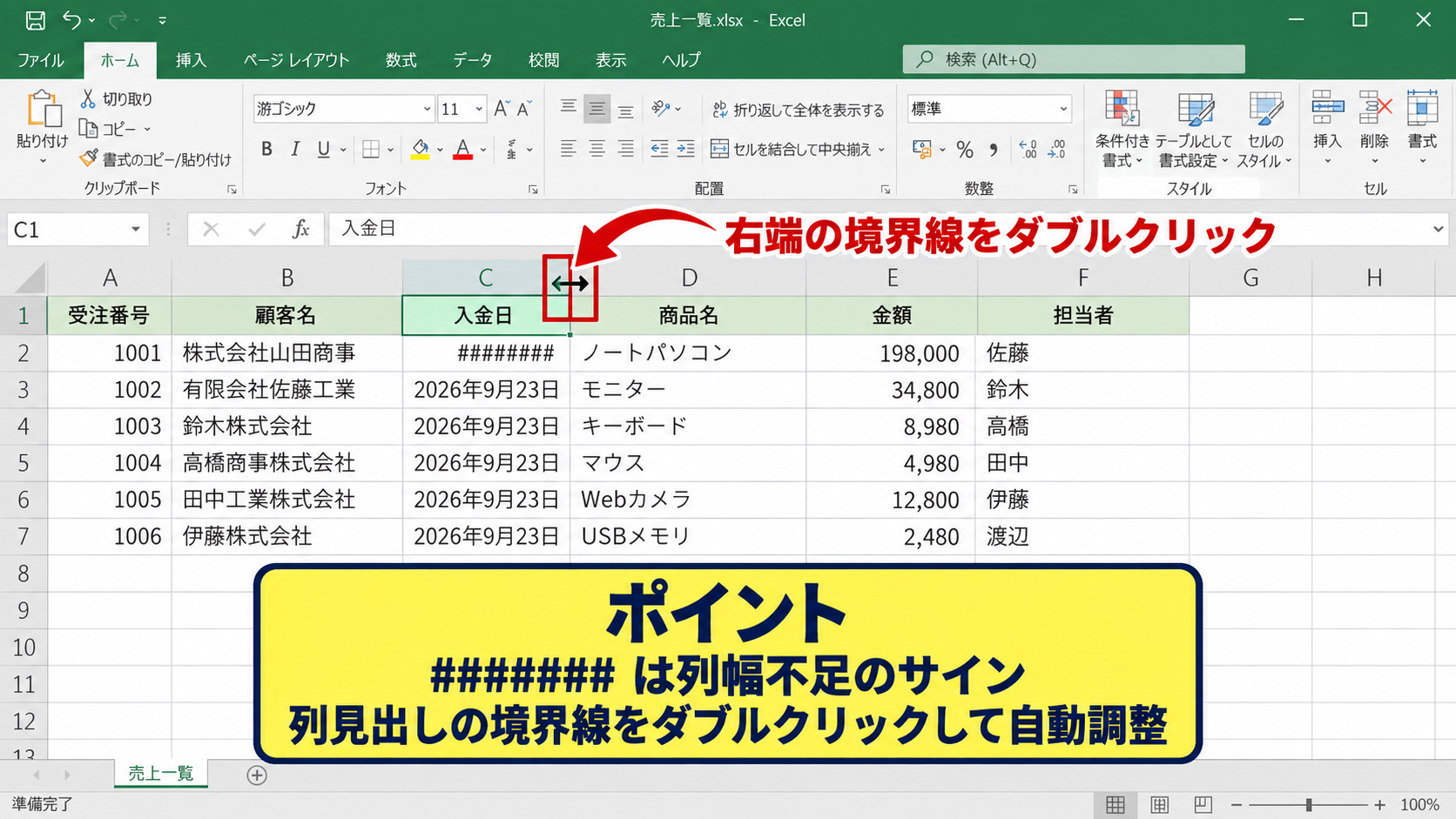Click the Increase Decimal icon
The height and width of the screenshot is (819, 1456).
point(1028,150)
